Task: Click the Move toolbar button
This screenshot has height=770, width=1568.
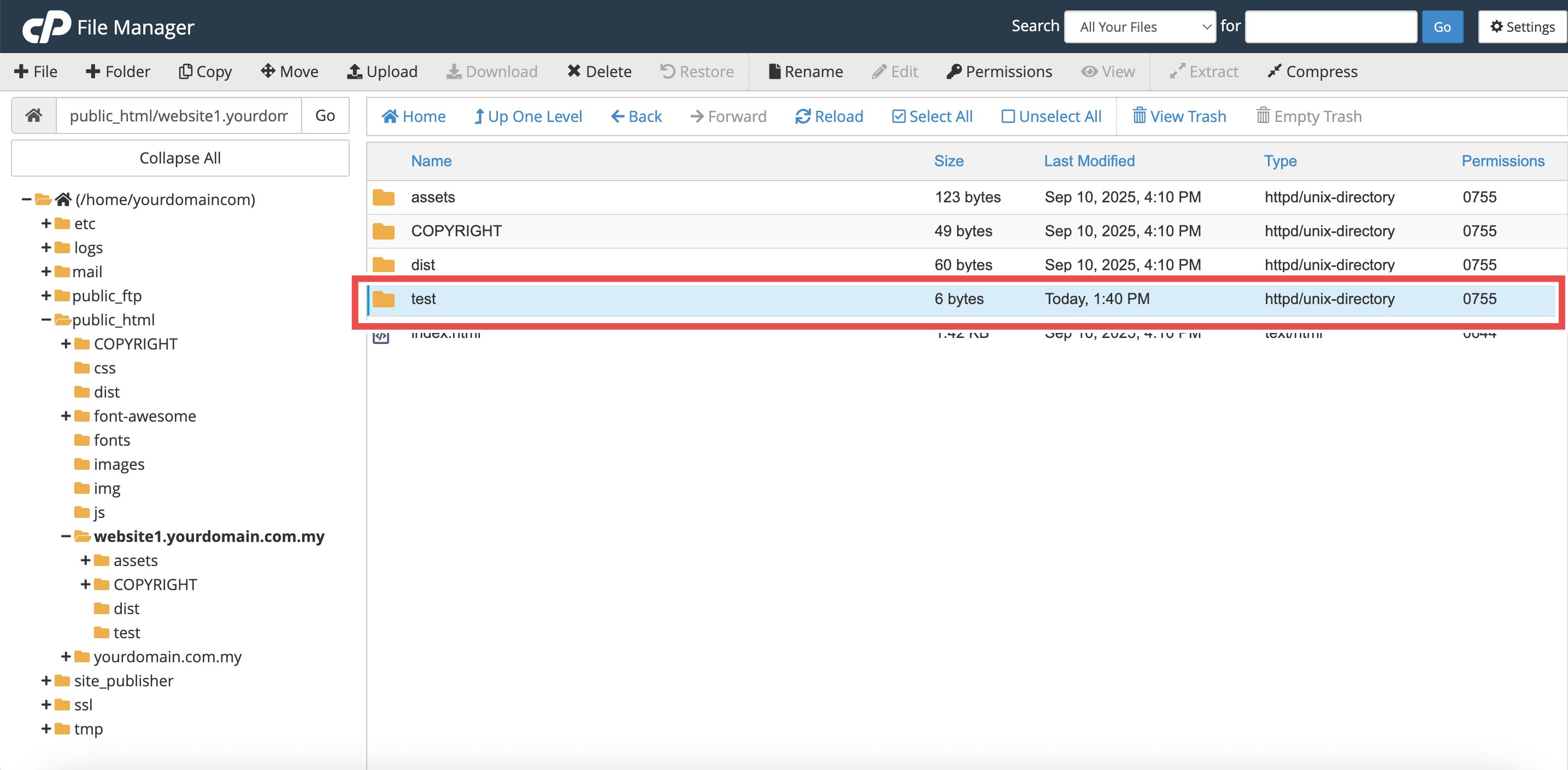Action: tap(290, 72)
